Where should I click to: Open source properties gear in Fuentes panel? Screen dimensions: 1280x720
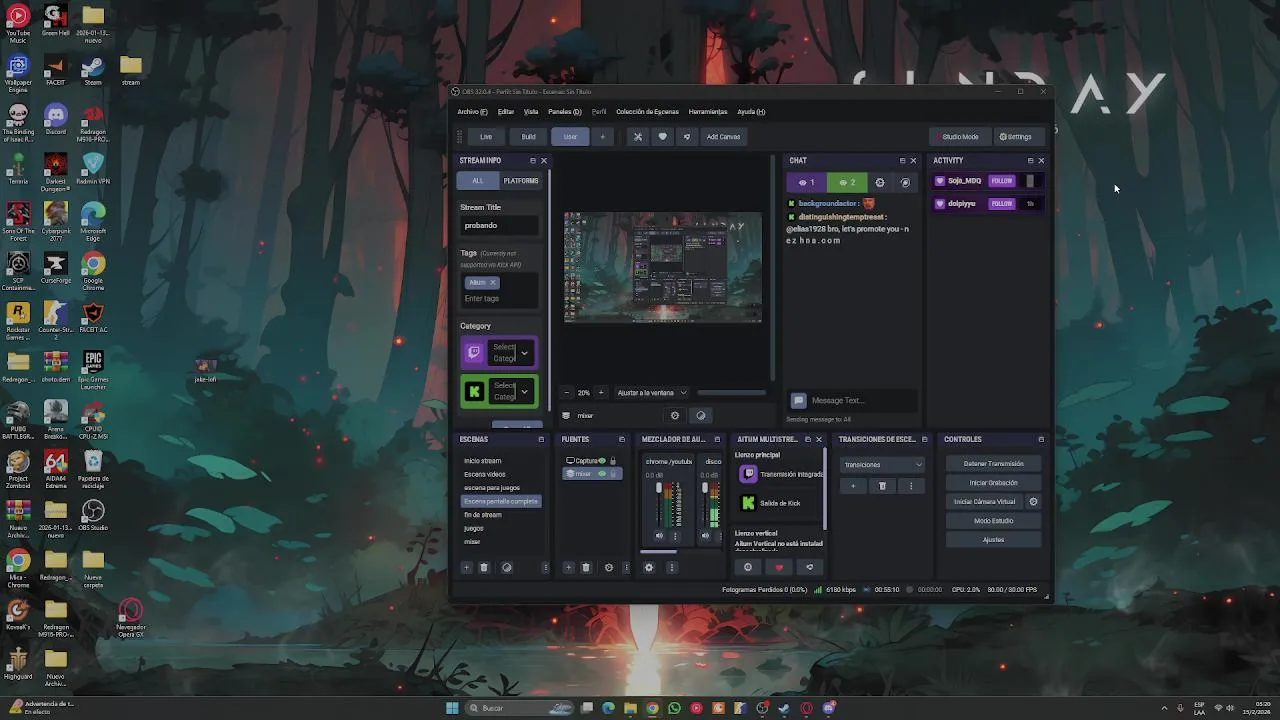608,568
